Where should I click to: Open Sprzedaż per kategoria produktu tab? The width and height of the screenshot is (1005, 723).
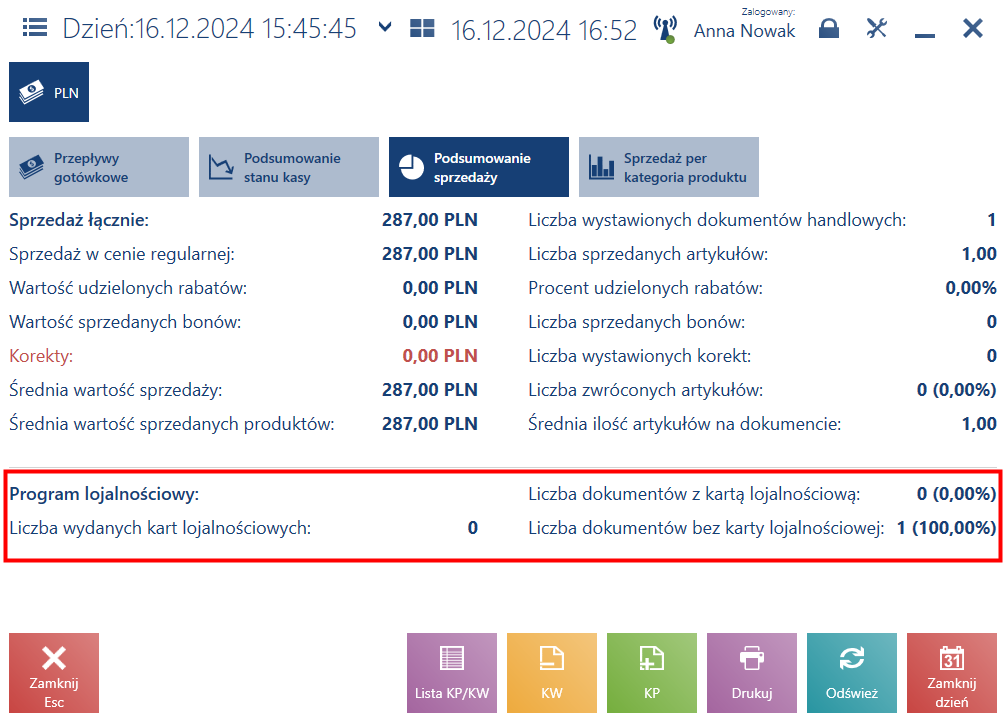pos(669,167)
